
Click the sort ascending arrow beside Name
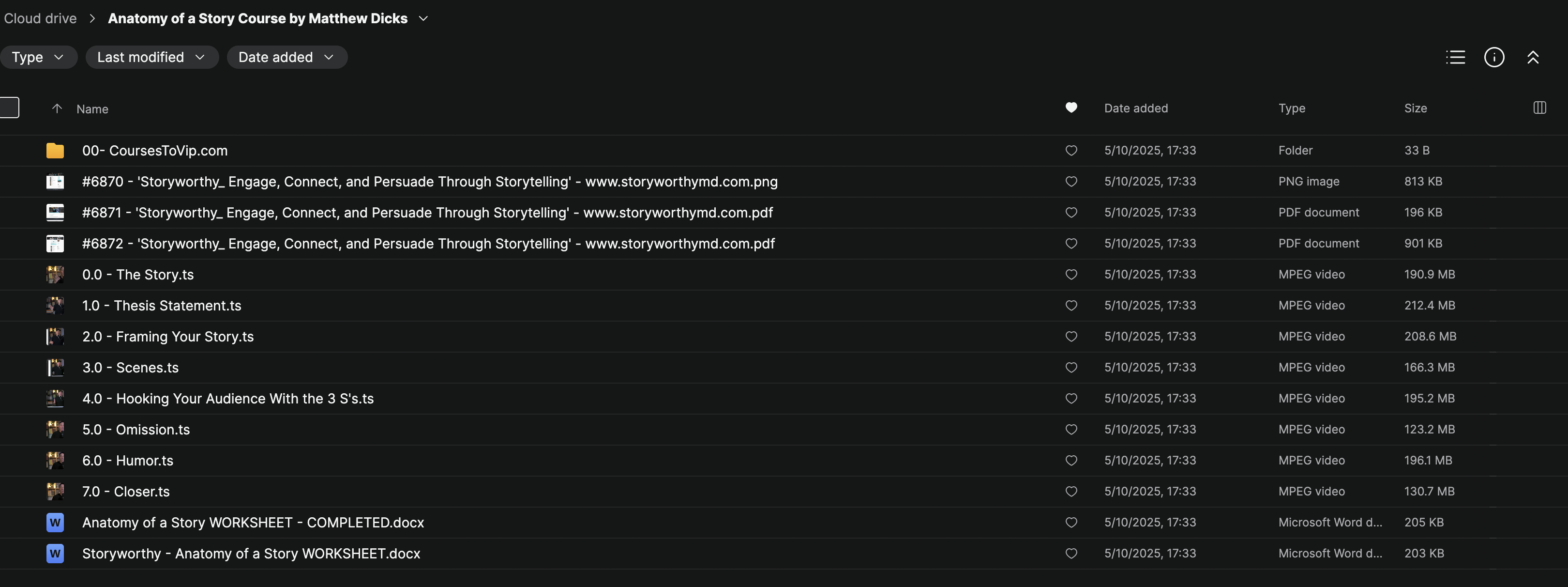(x=57, y=108)
